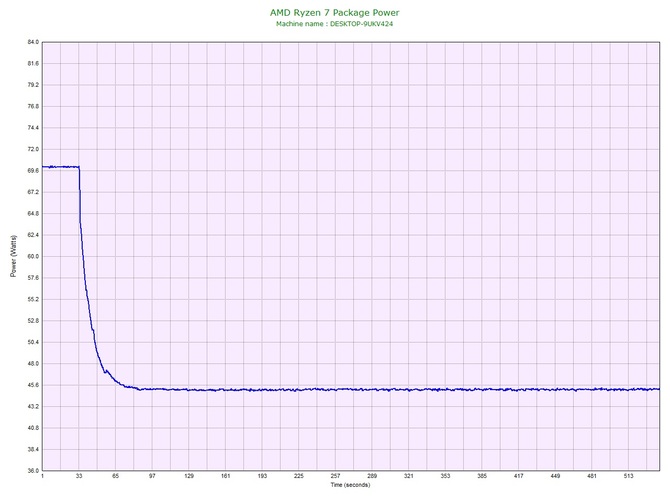The height and width of the screenshot is (502, 670).
Task: Select the 'Time (seconds)' x-axis label
Action: click(x=350, y=485)
